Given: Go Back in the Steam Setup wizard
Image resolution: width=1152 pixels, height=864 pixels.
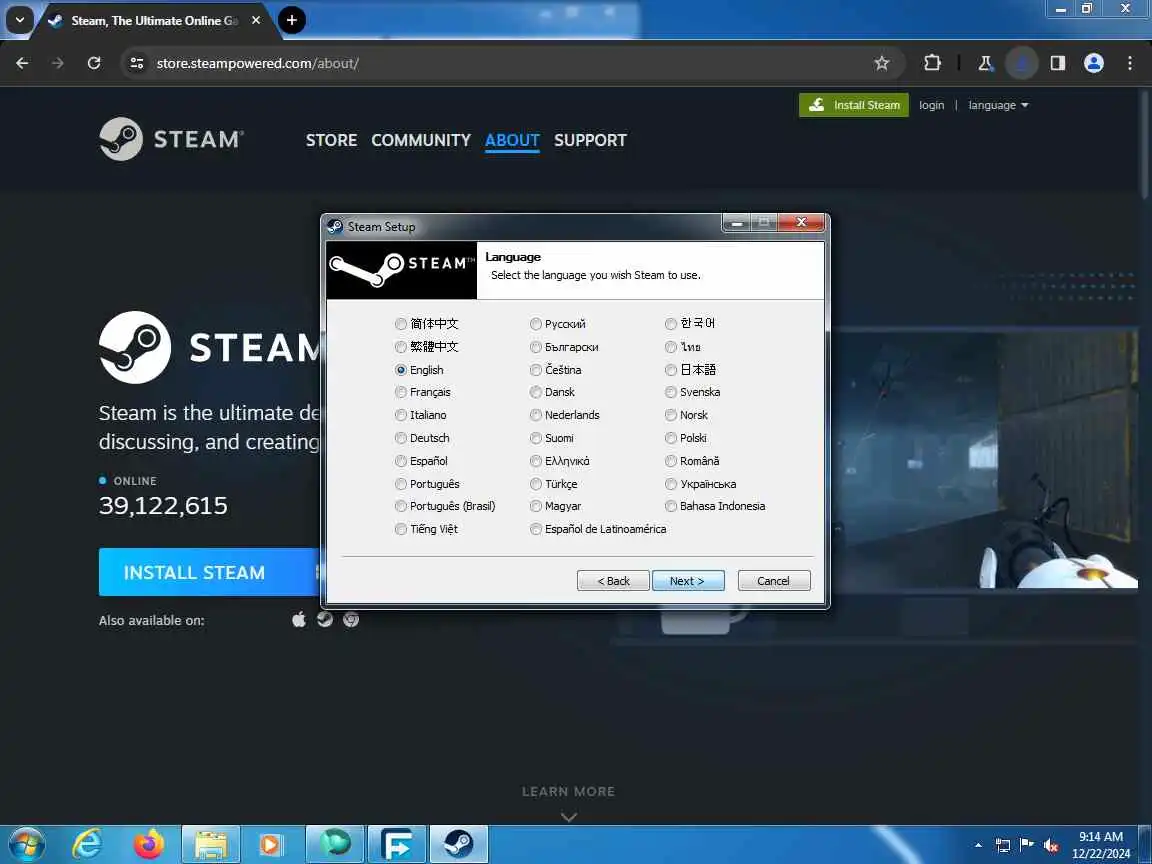Looking at the screenshot, I should pyautogui.click(x=613, y=580).
